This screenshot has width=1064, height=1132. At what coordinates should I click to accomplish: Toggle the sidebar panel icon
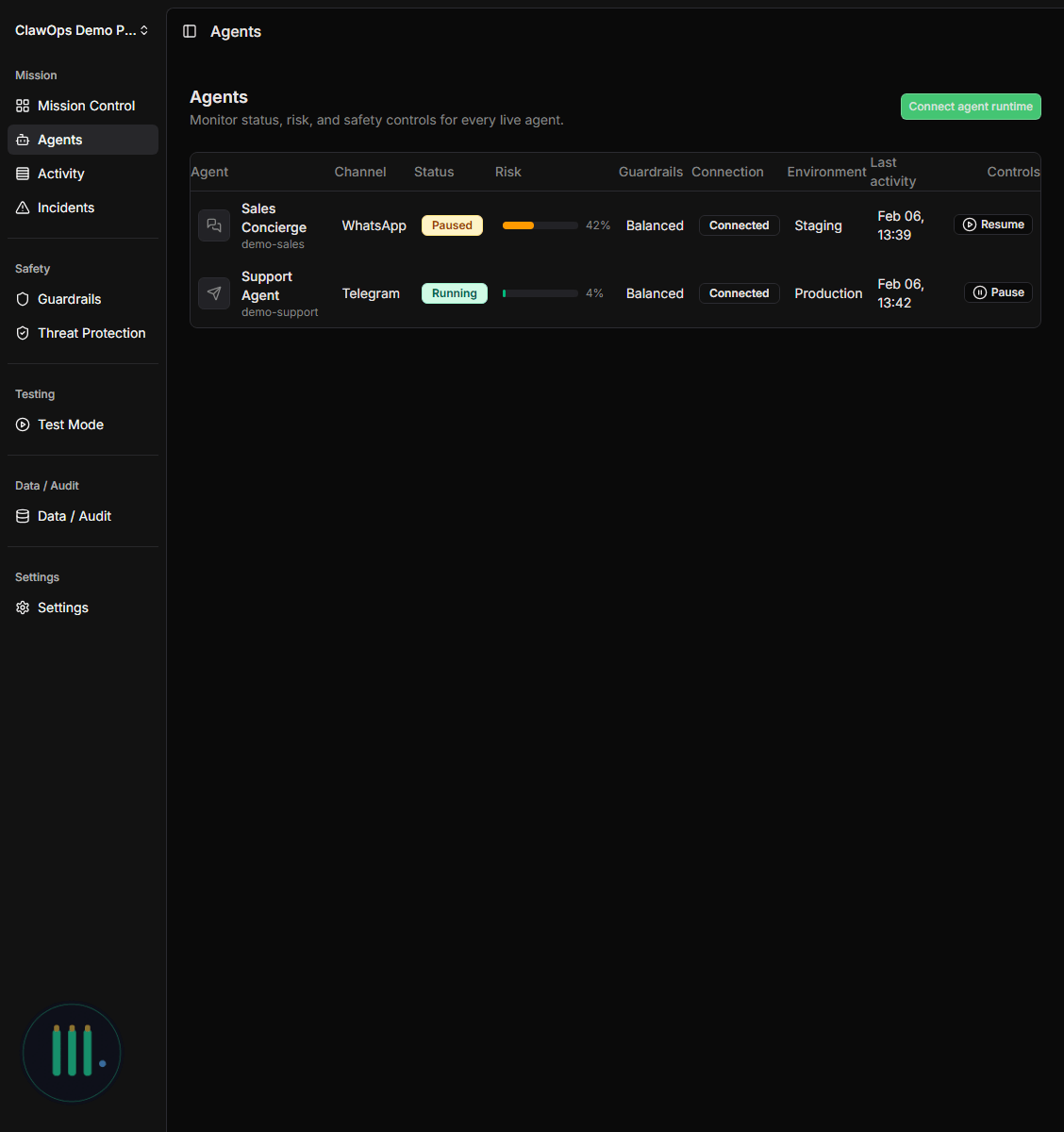(190, 32)
